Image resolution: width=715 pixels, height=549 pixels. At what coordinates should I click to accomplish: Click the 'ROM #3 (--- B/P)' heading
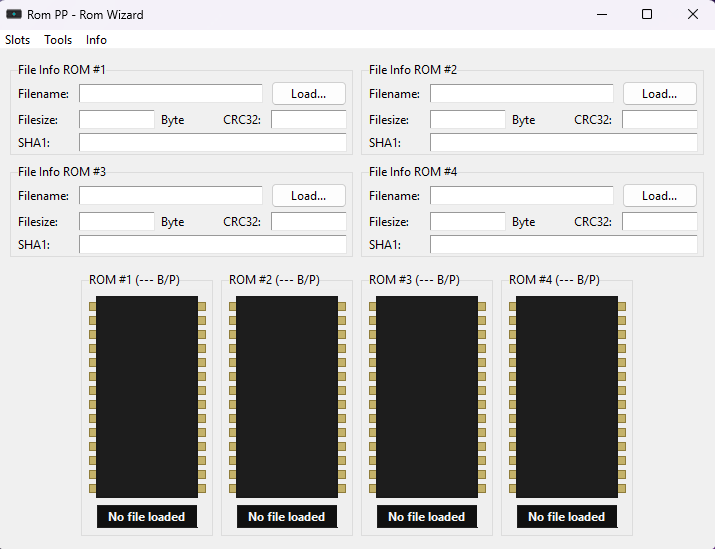[x=414, y=280]
